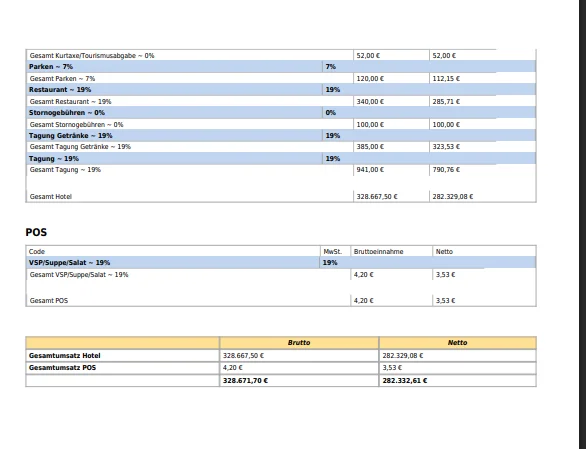This screenshot has height=449, width=586.
Task: Click the 'Gesamt Parken ~ 7%' label
Action: [62, 79]
